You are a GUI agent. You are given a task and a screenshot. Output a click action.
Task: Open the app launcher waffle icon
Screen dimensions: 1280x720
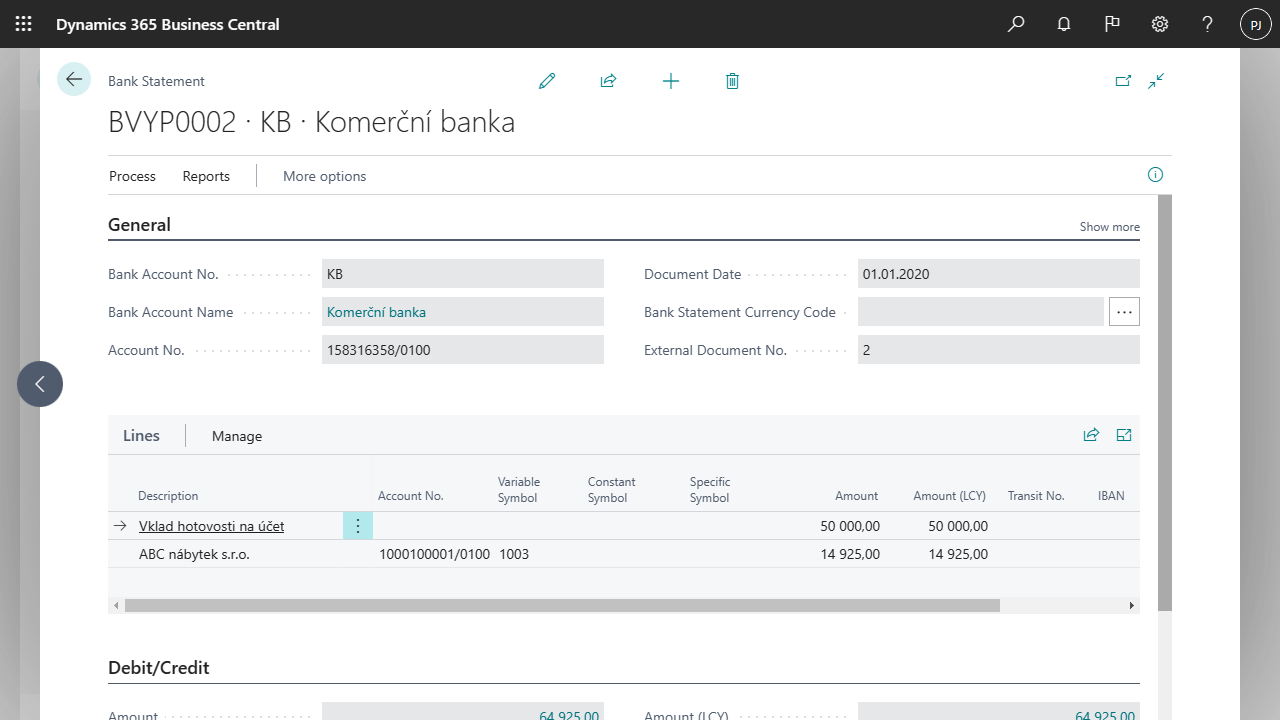[x=24, y=24]
